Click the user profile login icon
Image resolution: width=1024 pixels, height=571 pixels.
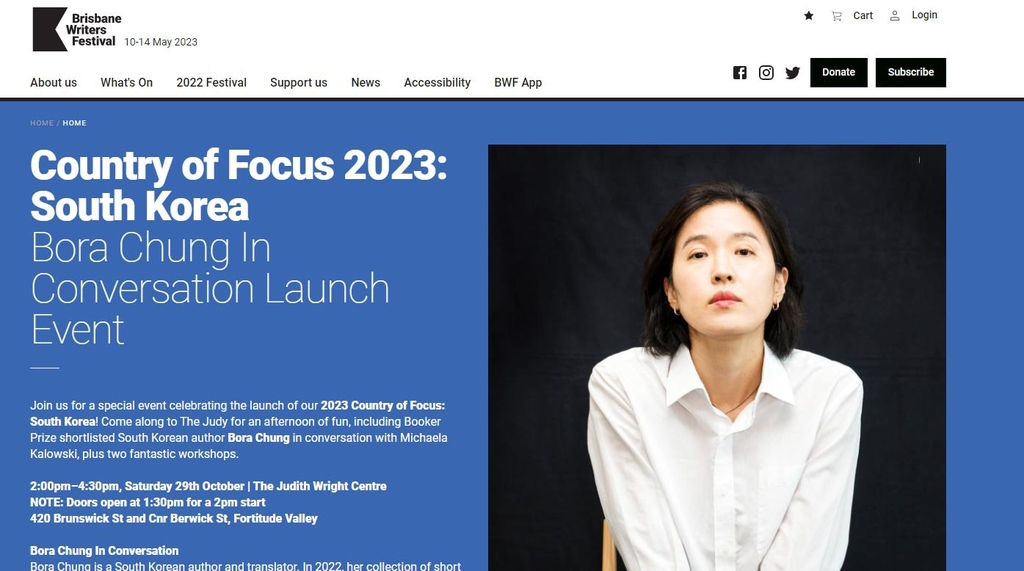click(895, 16)
